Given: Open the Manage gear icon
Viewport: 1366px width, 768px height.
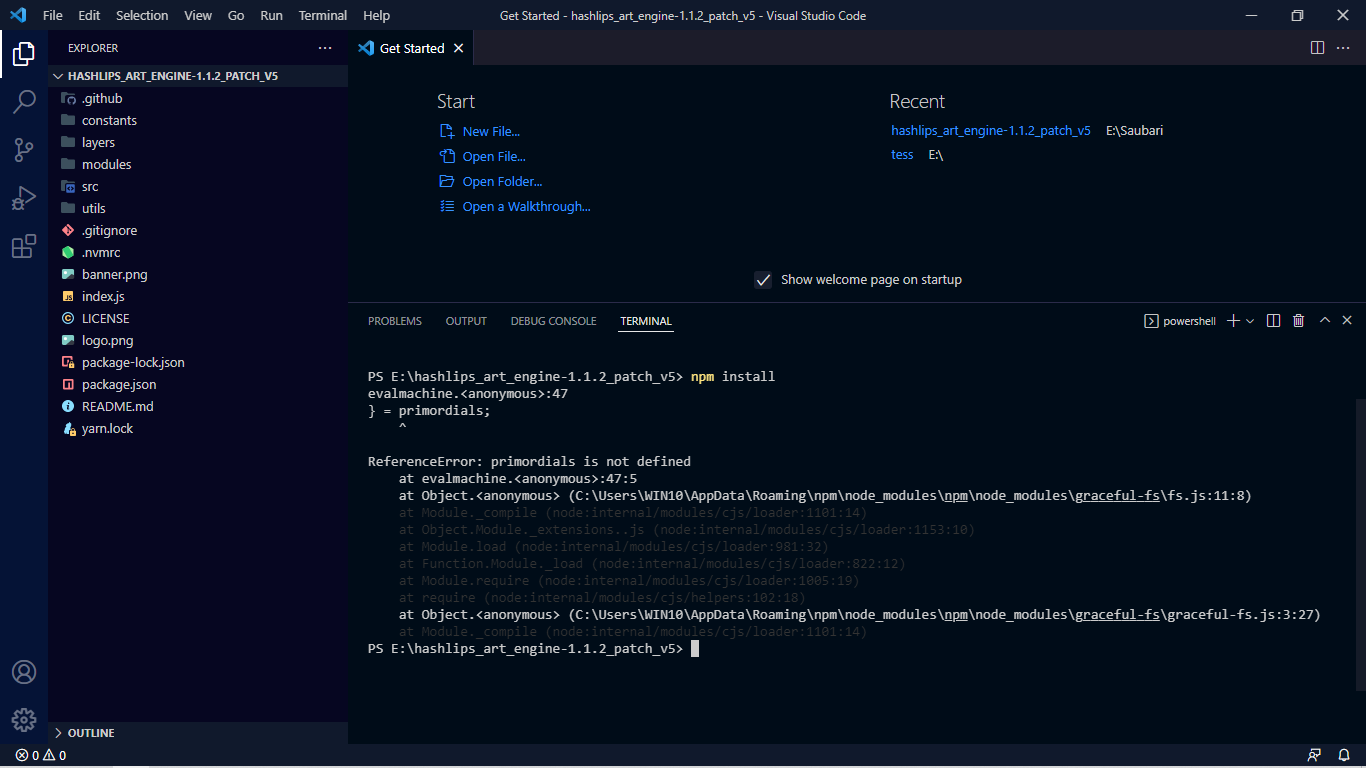Looking at the screenshot, I should point(24,719).
